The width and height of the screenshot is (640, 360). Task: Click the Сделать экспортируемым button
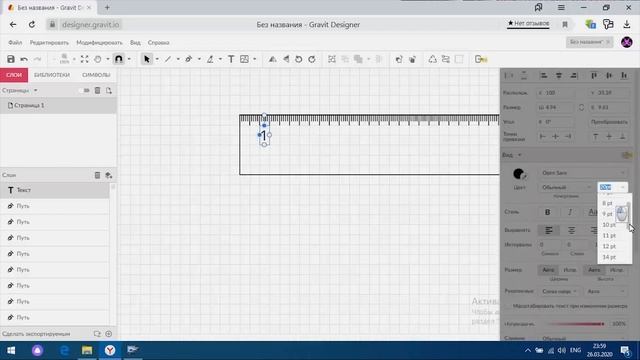(36, 334)
